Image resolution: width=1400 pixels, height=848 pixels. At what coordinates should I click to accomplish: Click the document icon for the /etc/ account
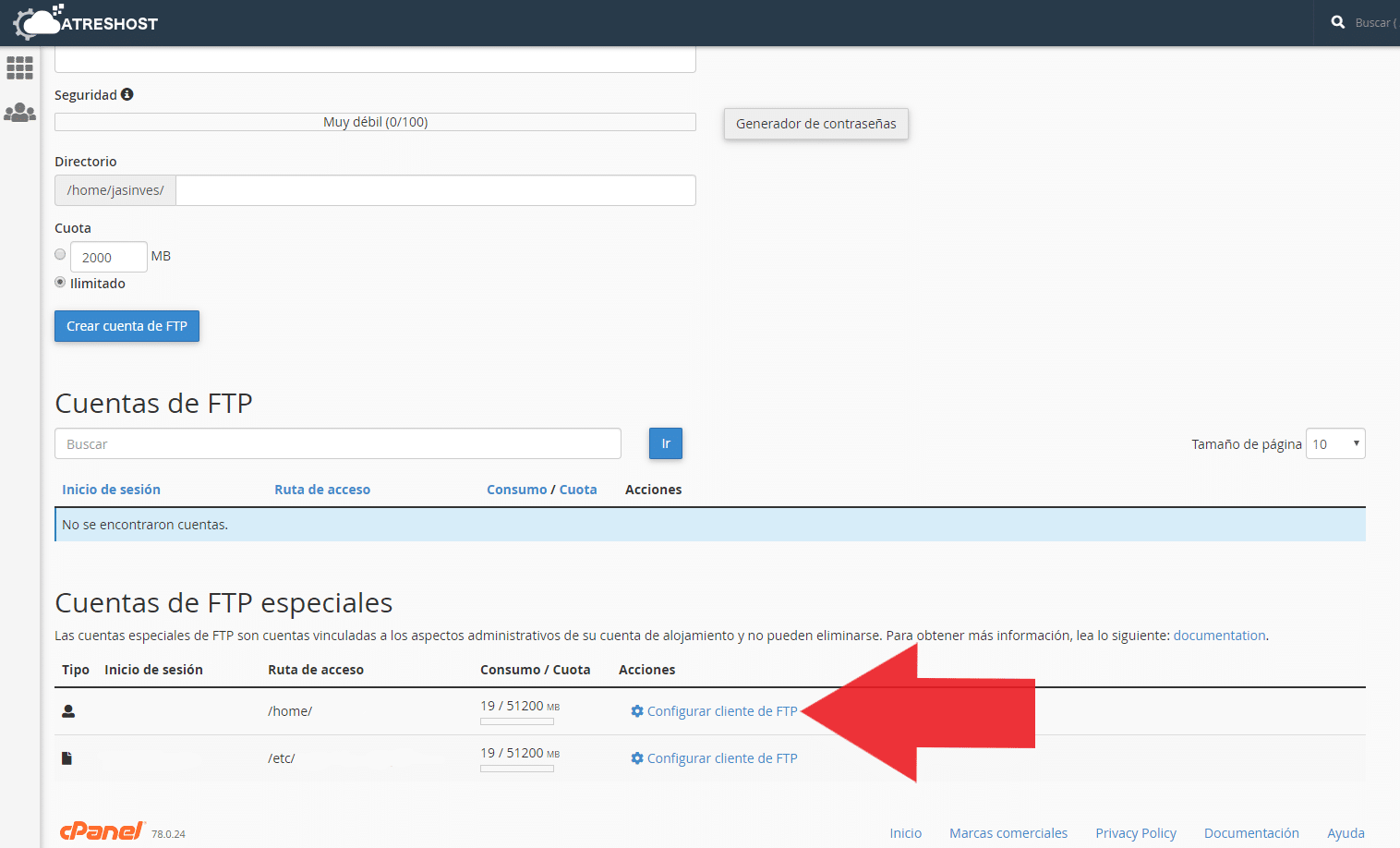click(65, 757)
